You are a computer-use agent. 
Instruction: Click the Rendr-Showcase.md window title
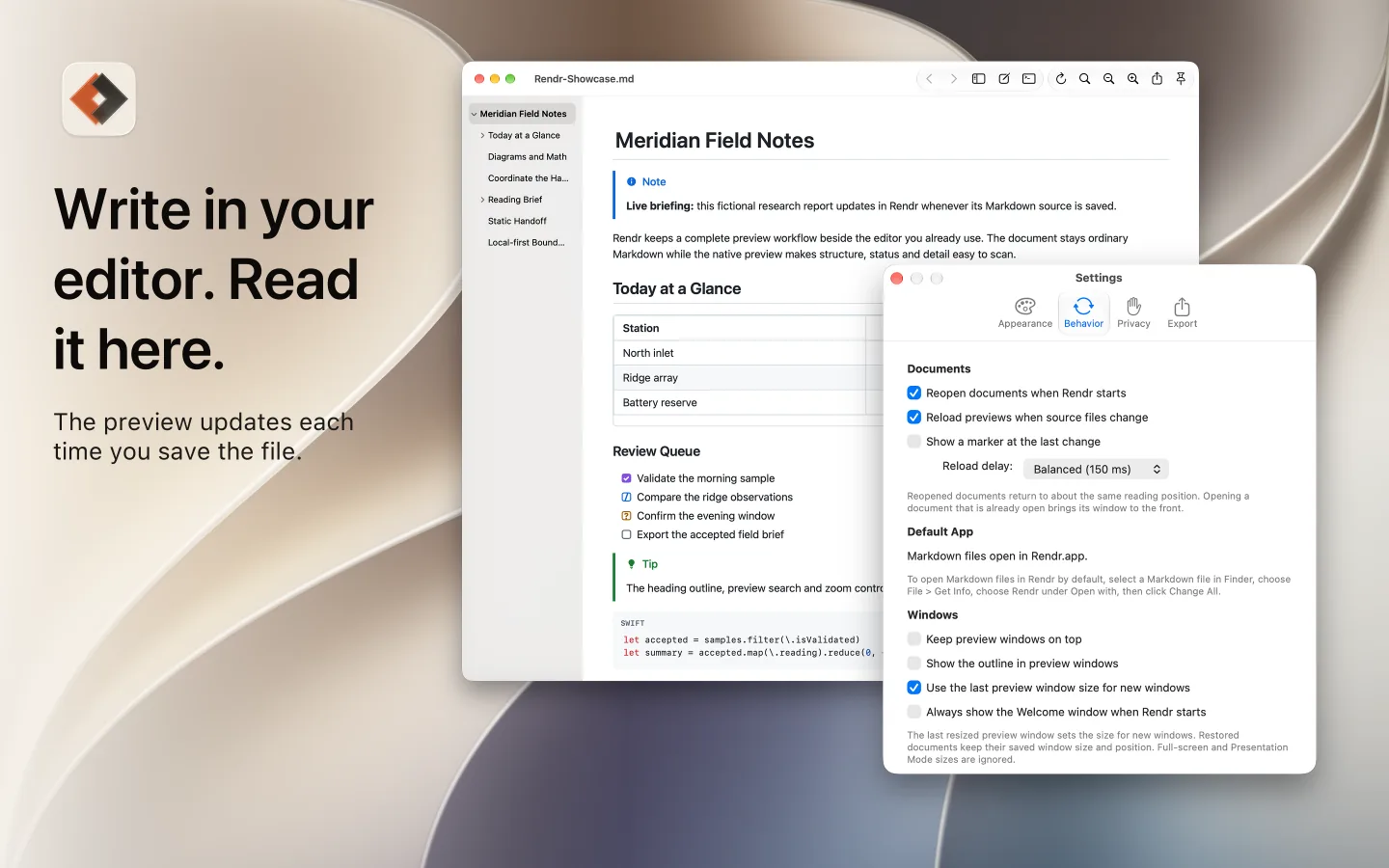[x=584, y=79]
